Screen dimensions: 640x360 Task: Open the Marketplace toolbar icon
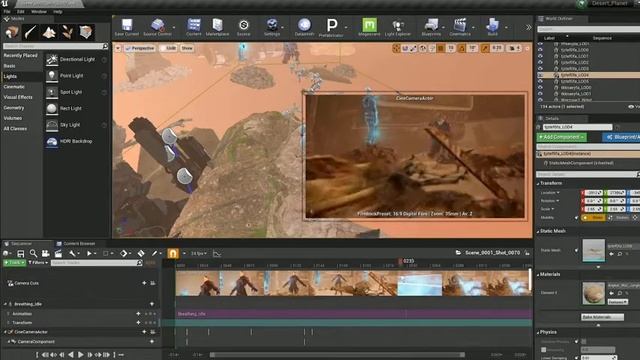[x=218, y=27]
